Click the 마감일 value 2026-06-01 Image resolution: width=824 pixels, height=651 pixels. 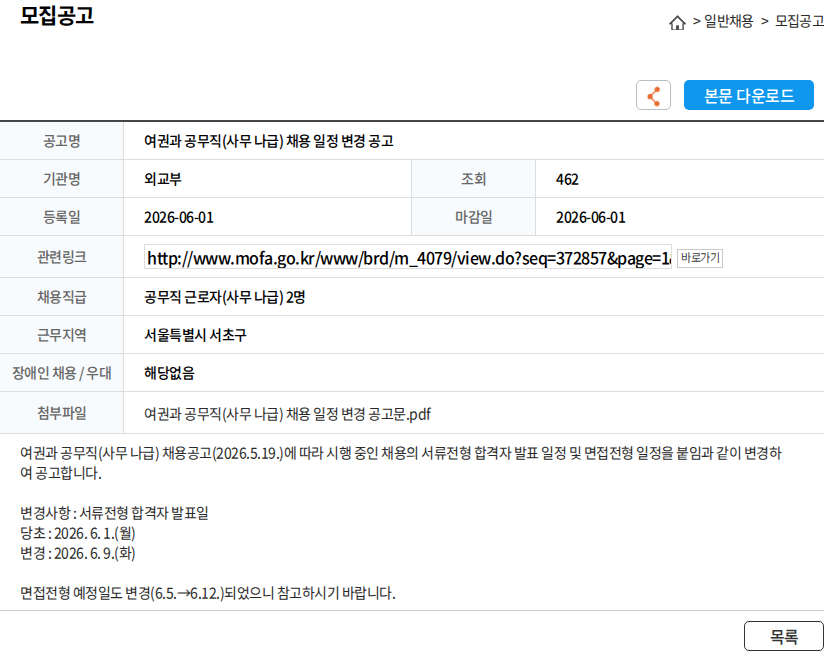pos(591,218)
